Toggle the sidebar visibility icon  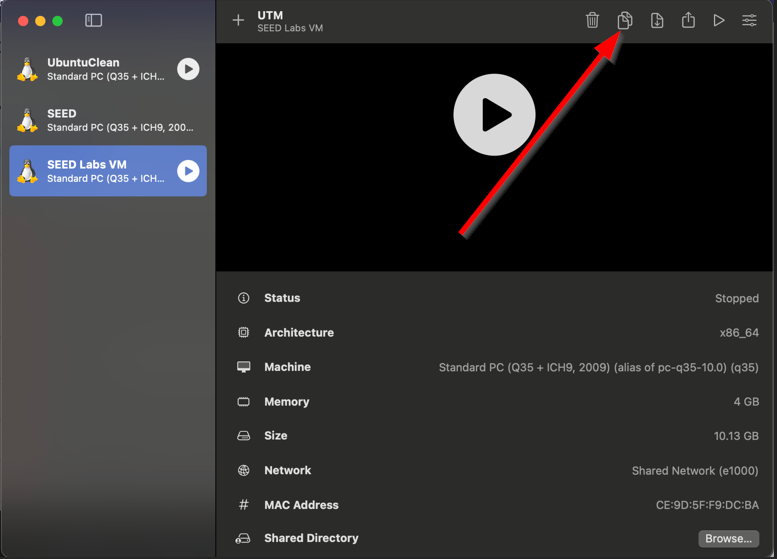93,20
